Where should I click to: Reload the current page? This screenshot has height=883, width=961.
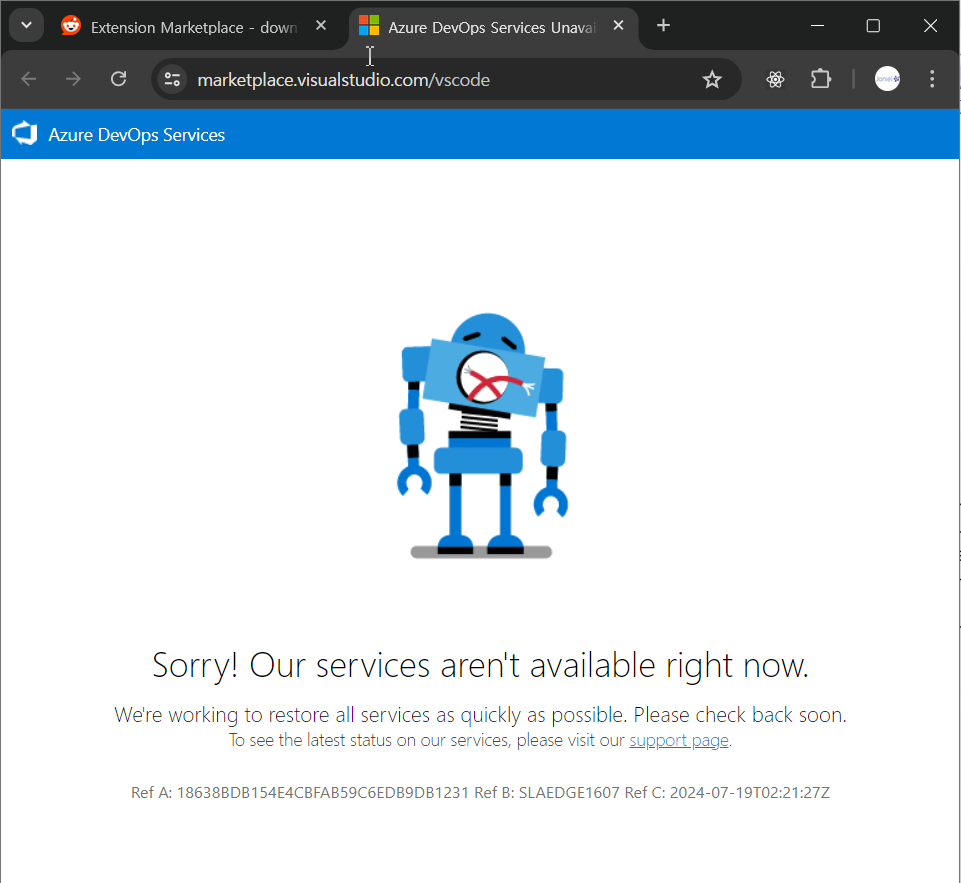118,79
